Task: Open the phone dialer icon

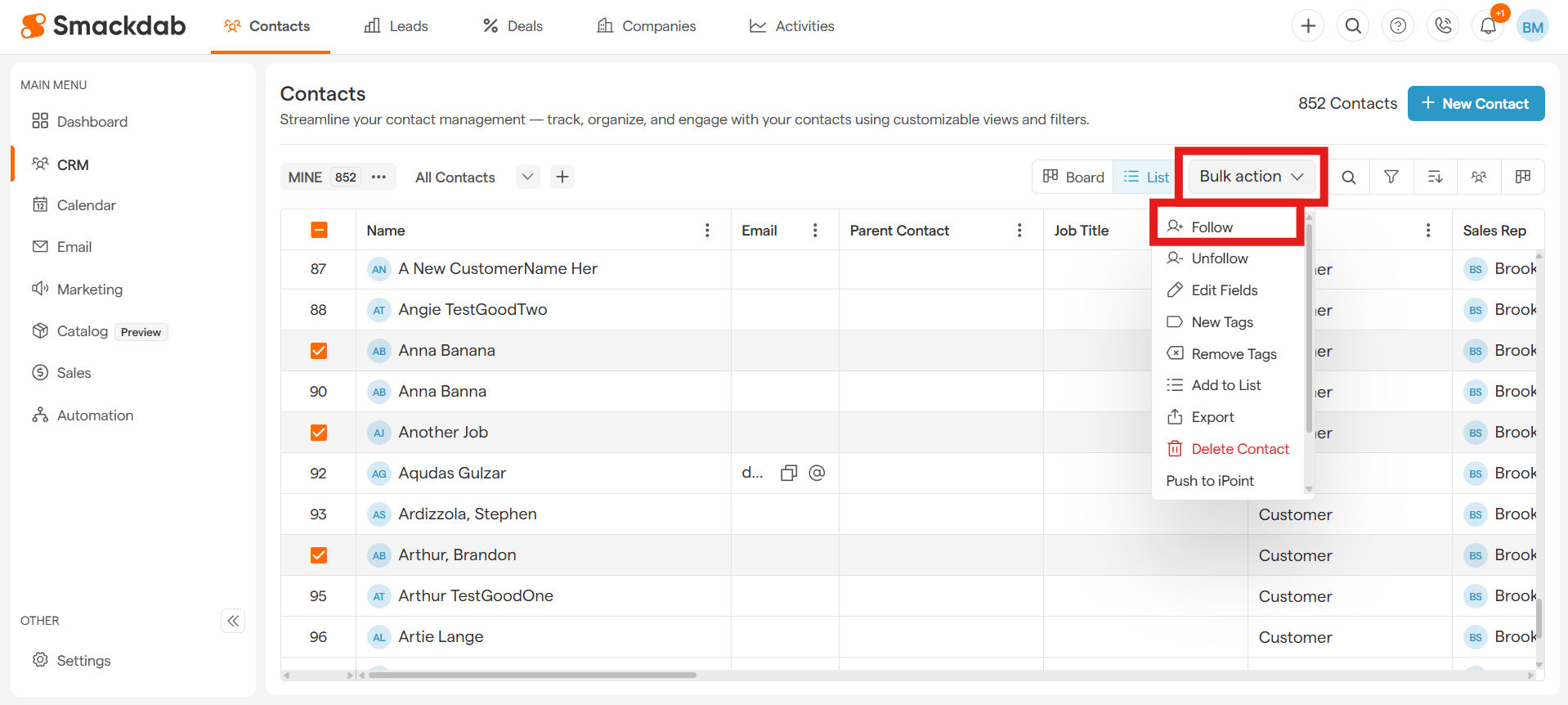Action: 1443,26
